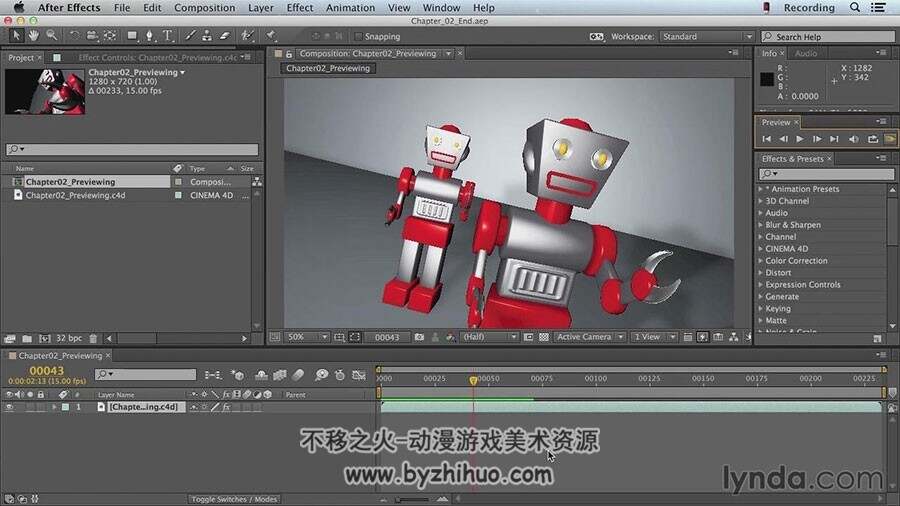Select the Type text tool
The width and height of the screenshot is (900, 506).
[x=168, y=36]
